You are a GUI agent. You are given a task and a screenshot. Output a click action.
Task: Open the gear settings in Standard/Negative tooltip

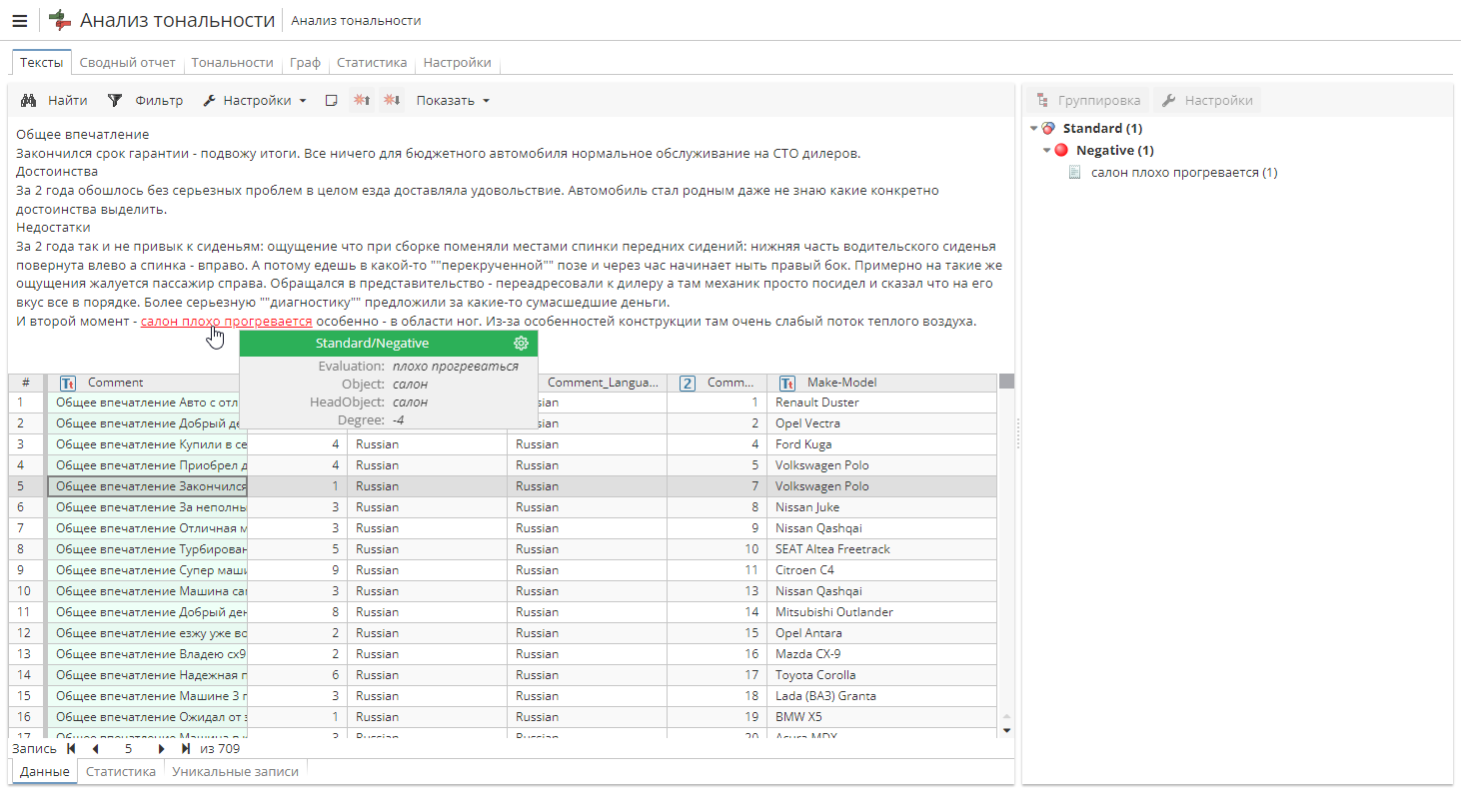point(521,343)
